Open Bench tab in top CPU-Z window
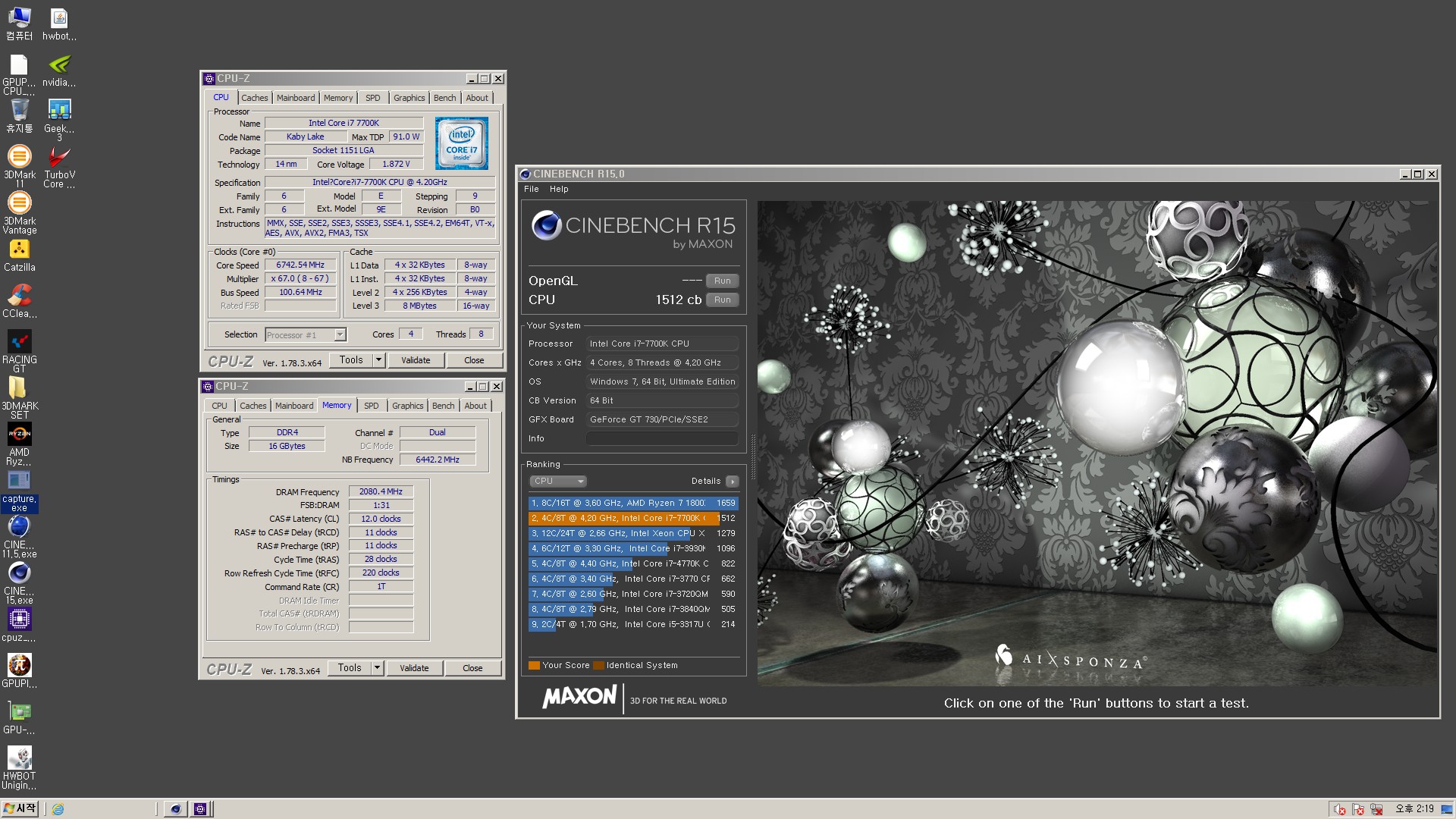This screenshot has height=819, width=1456. (445, 98)
